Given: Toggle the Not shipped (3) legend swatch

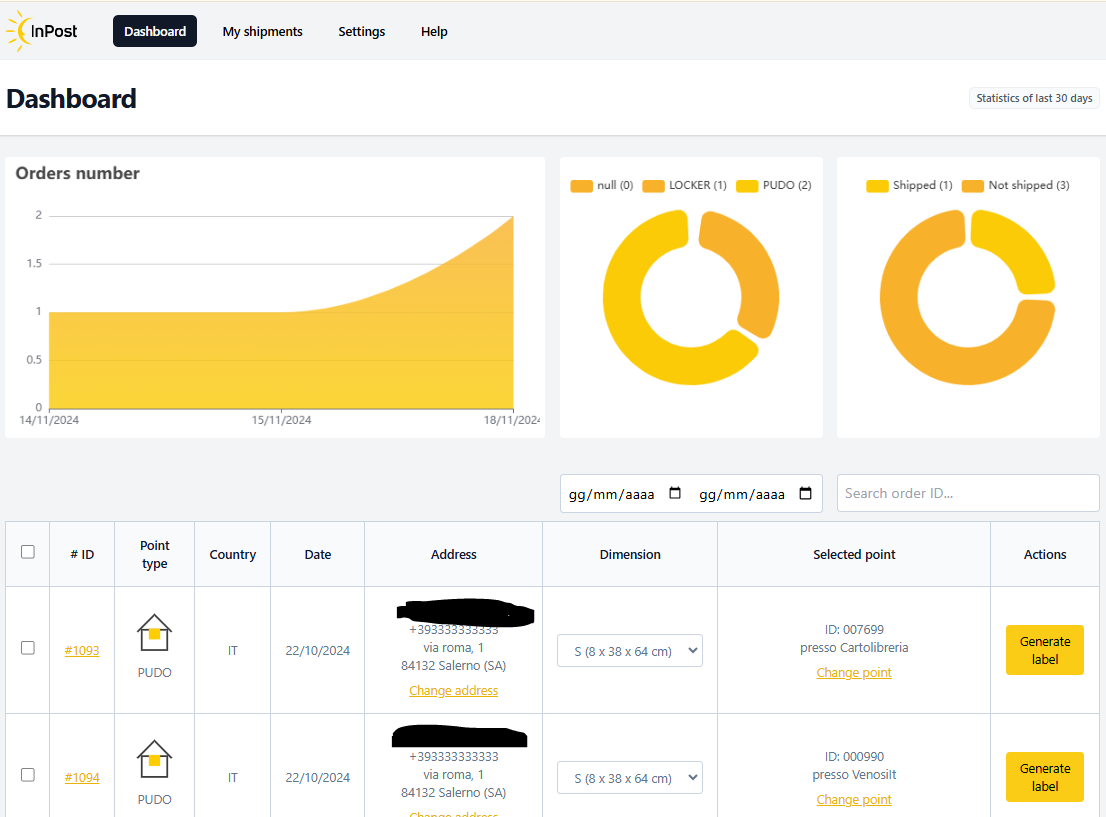Looking at the screenshot, I should click(973, 186).
